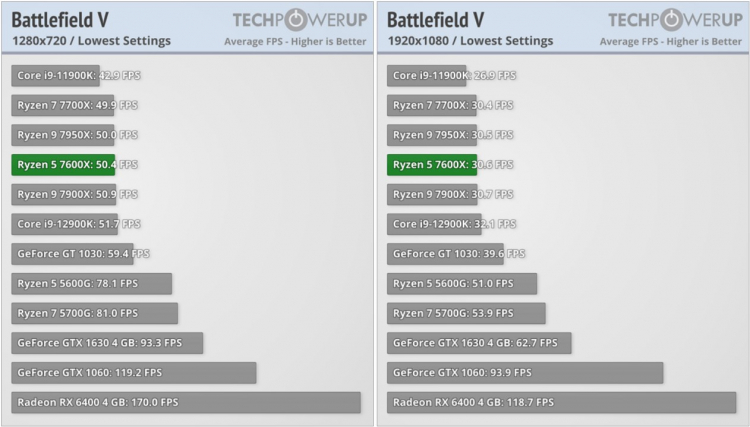
Task: Click the 1920x1080 / Lowest Settings subtitle
Action: pyautogui.click(x=469, y=41)
